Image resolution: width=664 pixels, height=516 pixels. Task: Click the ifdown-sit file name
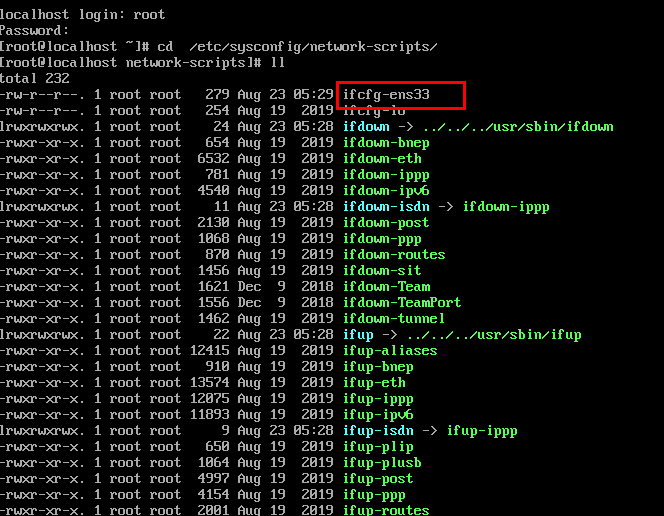tap(382, 271)
